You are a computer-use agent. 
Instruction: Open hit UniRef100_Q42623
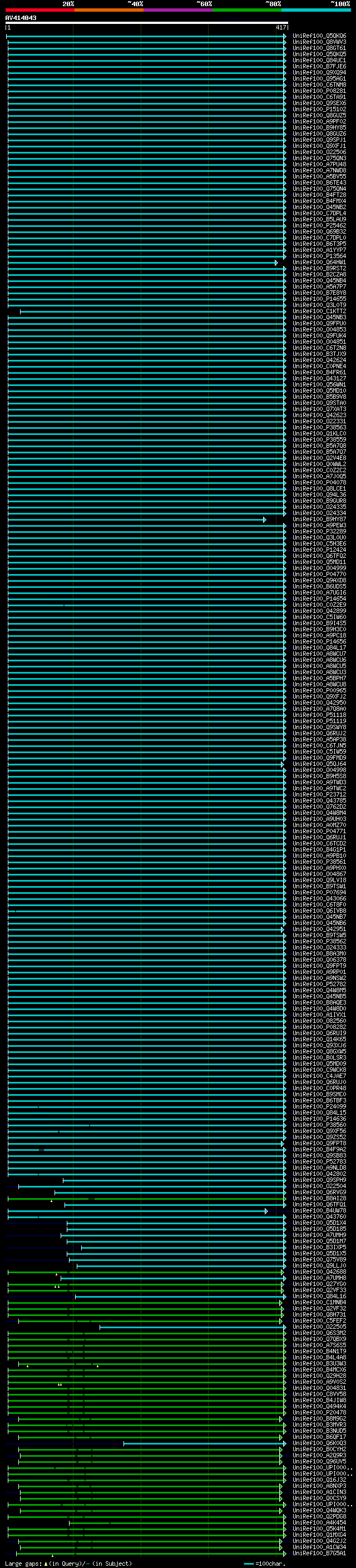tap(319, 416)
